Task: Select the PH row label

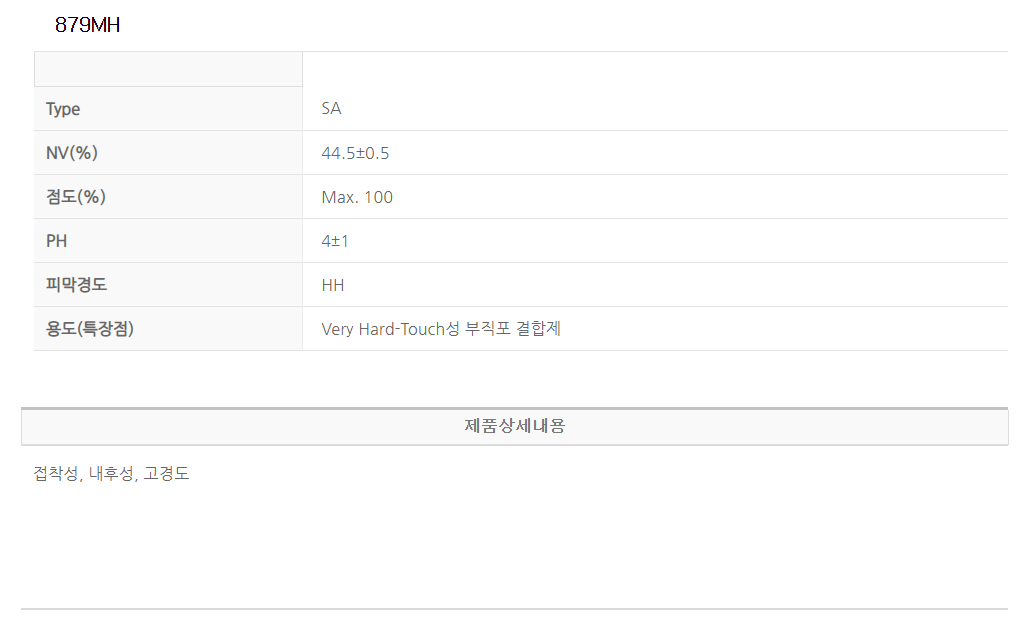Action: click(x=57, y=241)
